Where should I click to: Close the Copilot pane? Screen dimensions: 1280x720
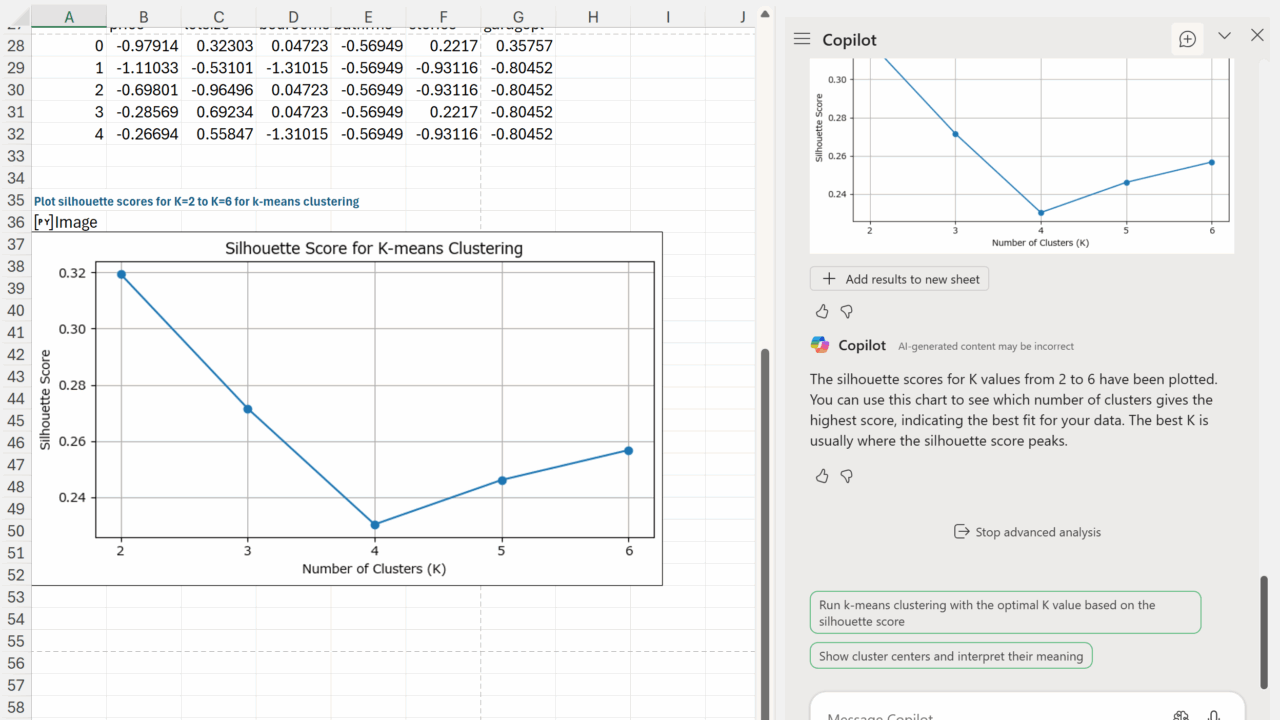tap(1257, 36)
